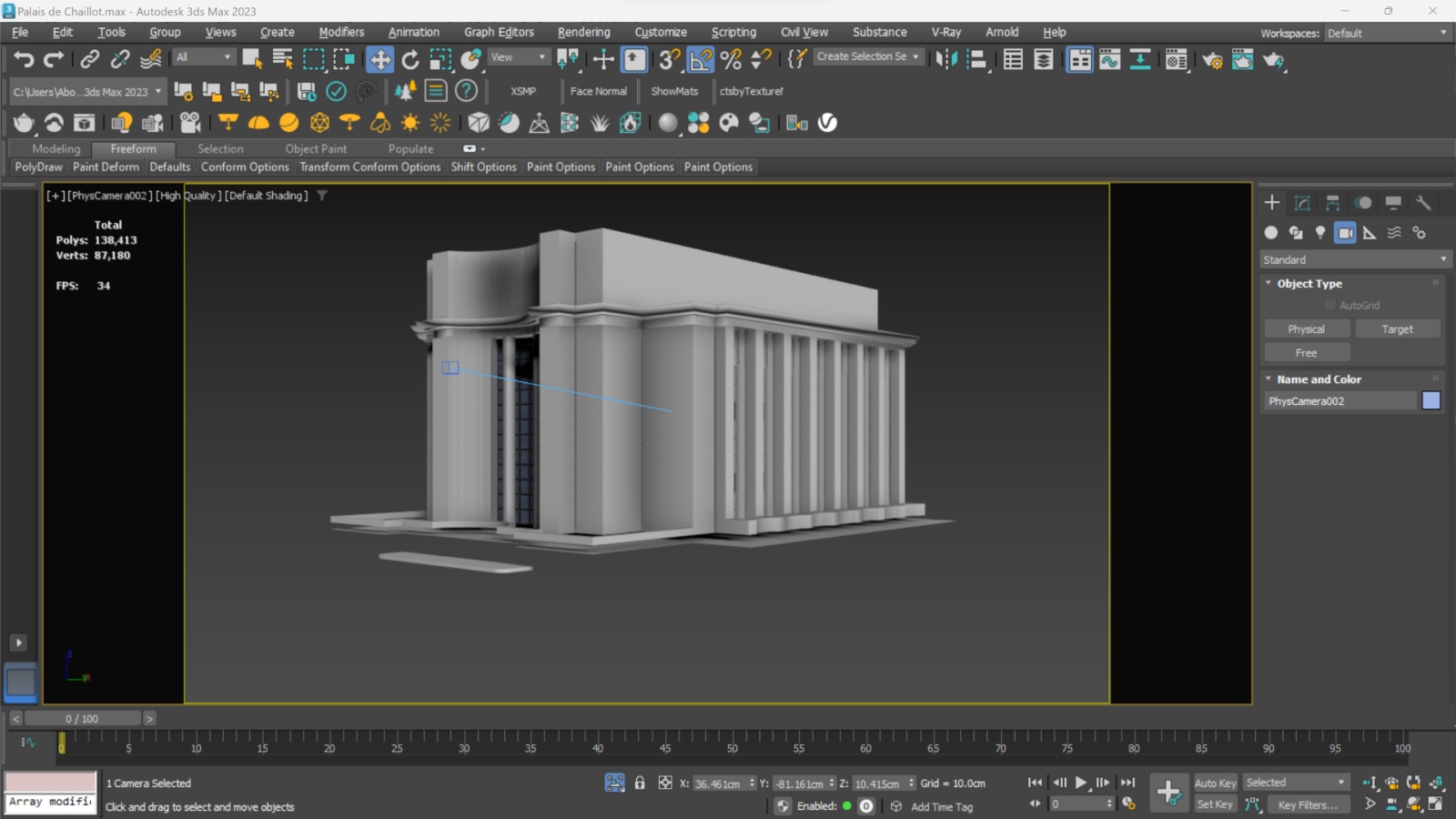1456x819 pixels.
Task: Switch to the Modeling ribbon tab
Action: (56, 149)
